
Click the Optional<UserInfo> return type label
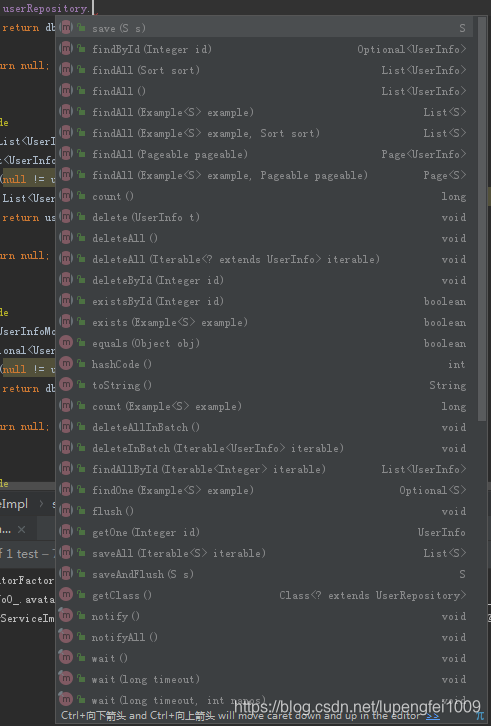point(411,49)
